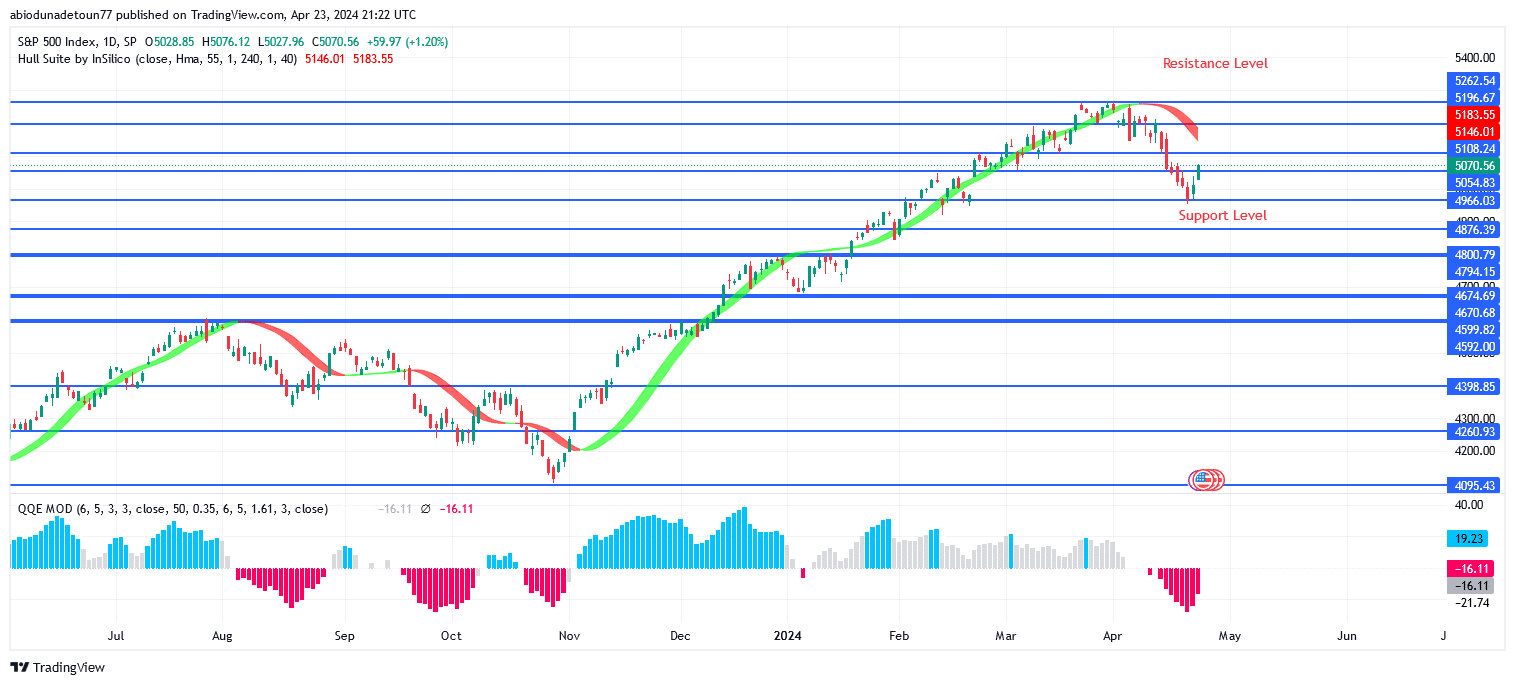Click the red 5183.55 Hull value label
1515x685 pixels.
click(1475, 114)
